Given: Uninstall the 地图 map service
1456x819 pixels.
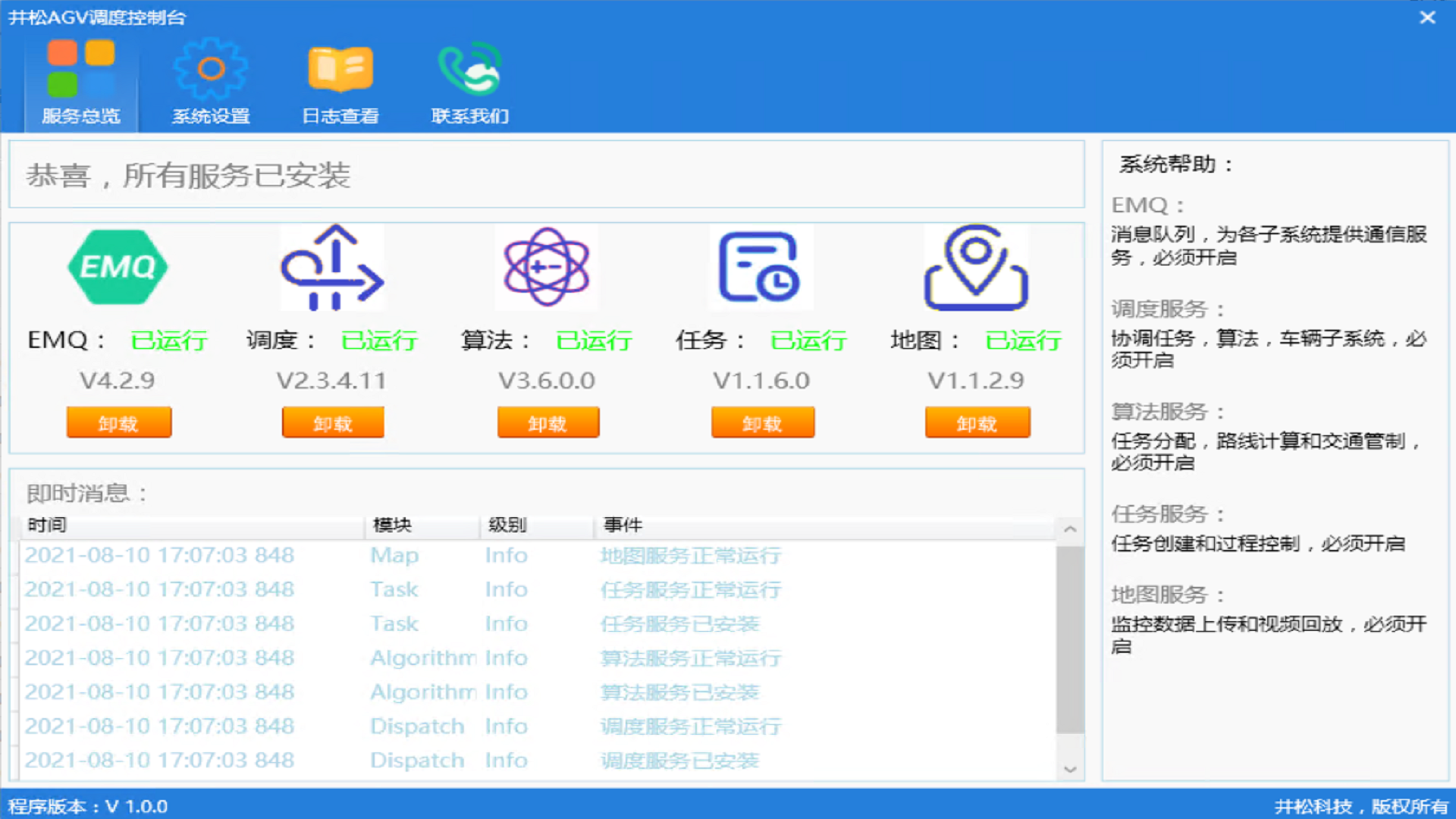Looking at the screenshot, I should [977, 422].
